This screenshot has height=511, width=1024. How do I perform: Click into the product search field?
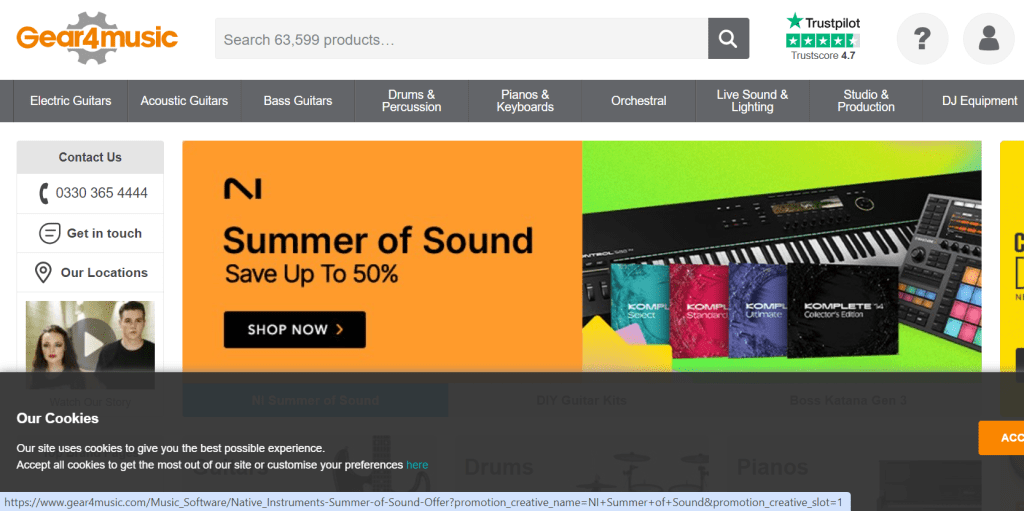[460, 39]
